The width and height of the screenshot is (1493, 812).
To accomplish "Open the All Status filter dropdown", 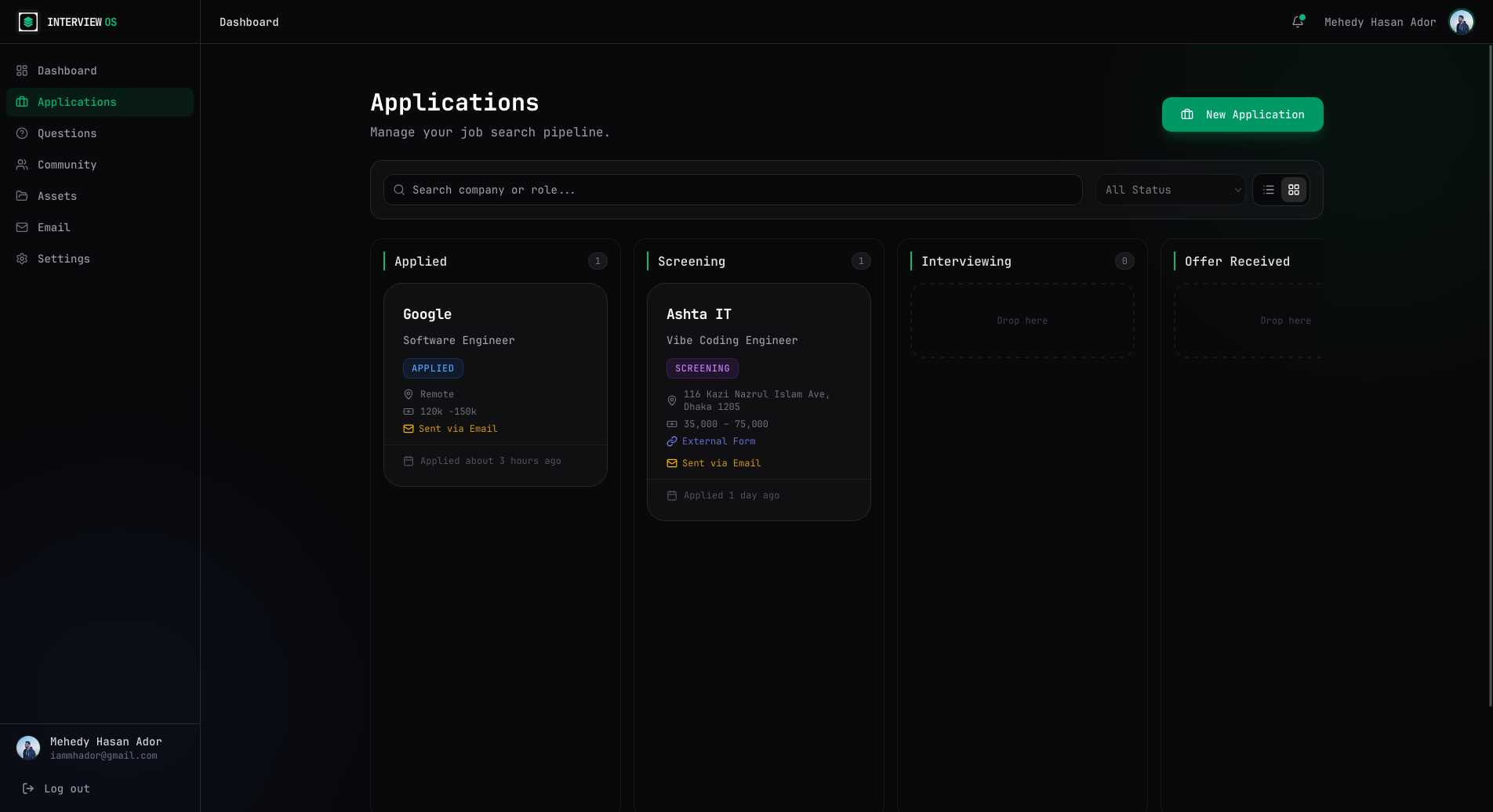I will [x=1170, y=190].
